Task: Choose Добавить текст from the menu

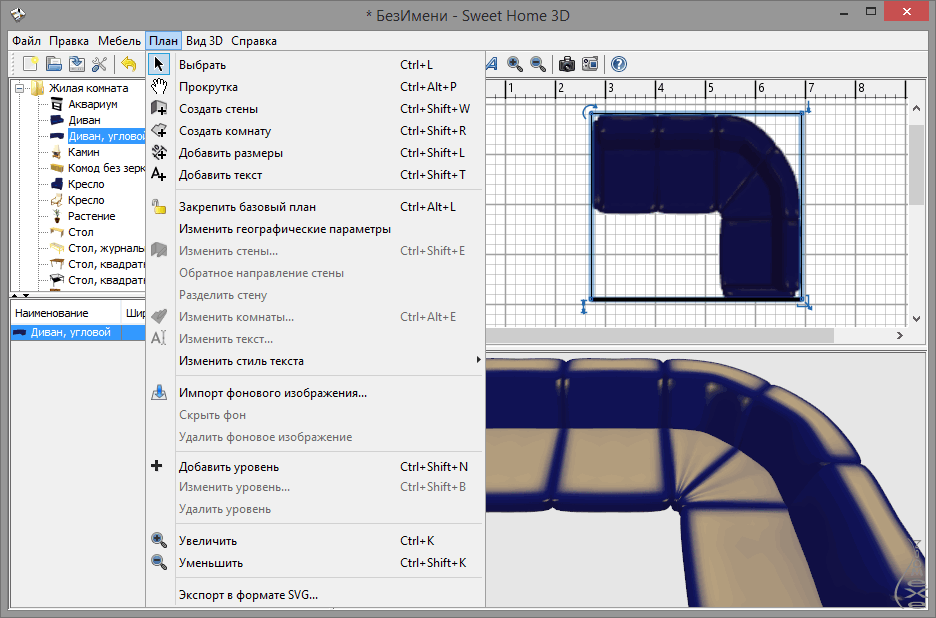Action: 315,175
